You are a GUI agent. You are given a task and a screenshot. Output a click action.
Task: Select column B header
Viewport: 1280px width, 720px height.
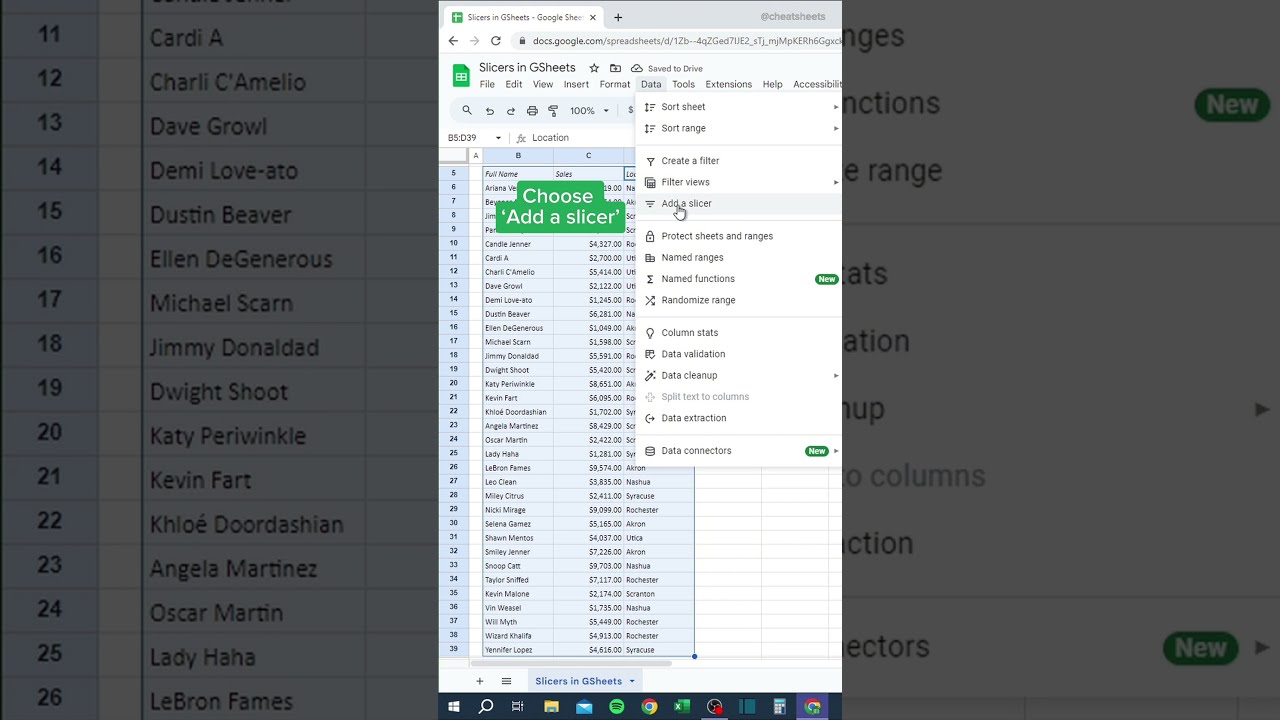(x=518, y=156)
